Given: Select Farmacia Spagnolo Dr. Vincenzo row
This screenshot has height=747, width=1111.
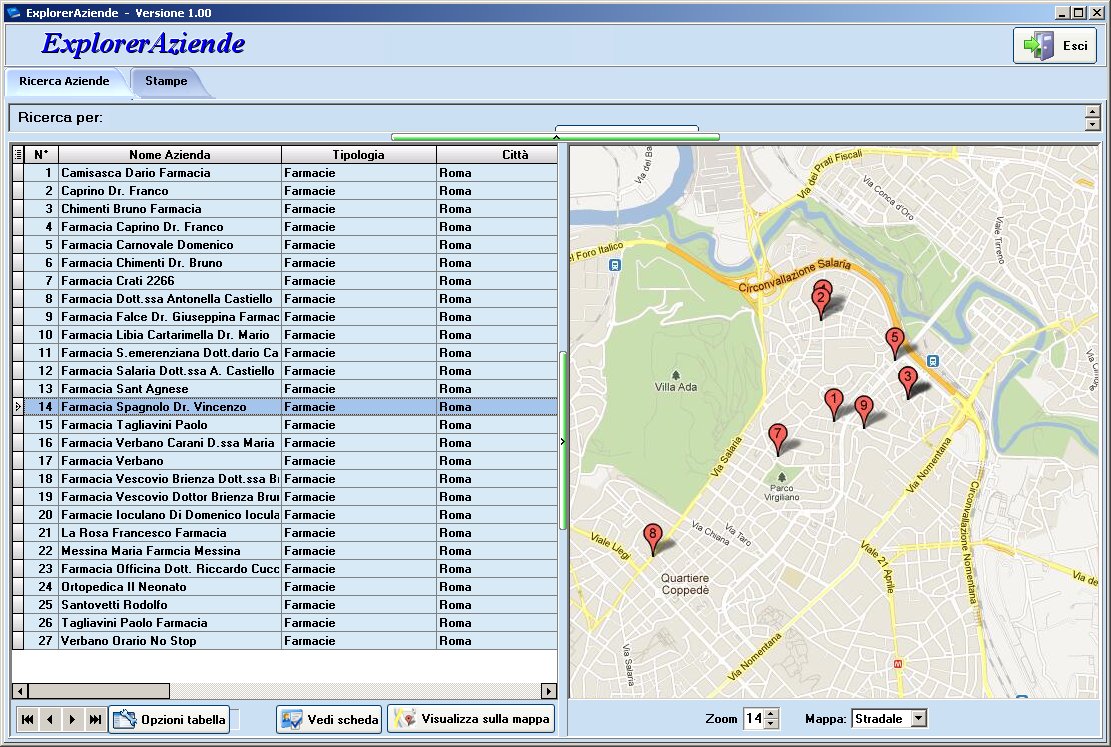Looking at the screenshot, I should pos(285,407).
